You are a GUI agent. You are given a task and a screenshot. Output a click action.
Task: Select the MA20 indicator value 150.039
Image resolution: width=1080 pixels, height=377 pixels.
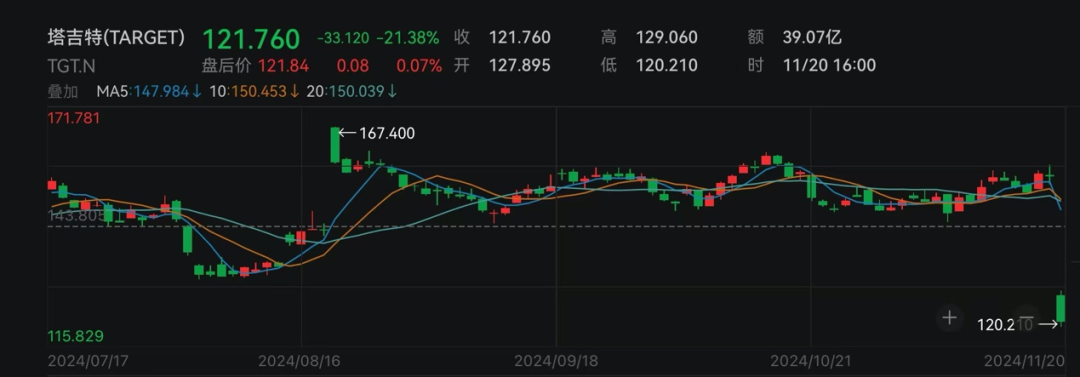(357, 91)
